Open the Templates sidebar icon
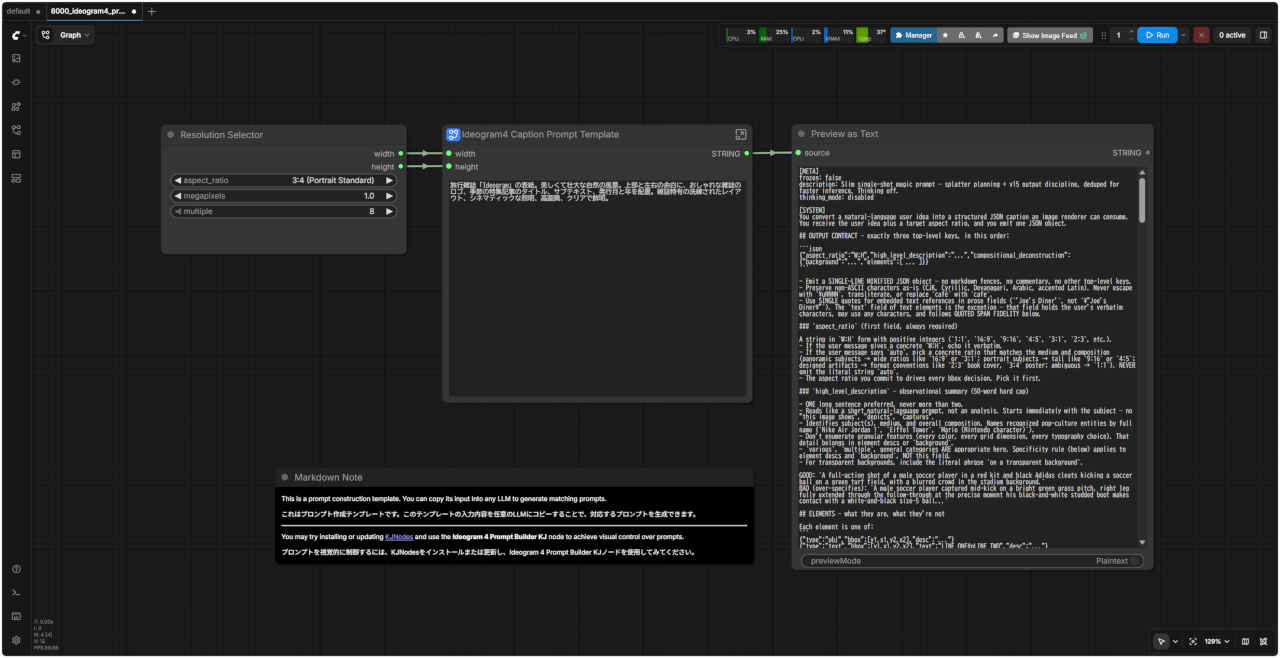Viewport: 1280px width, 658px height. (x=16, y=154)
